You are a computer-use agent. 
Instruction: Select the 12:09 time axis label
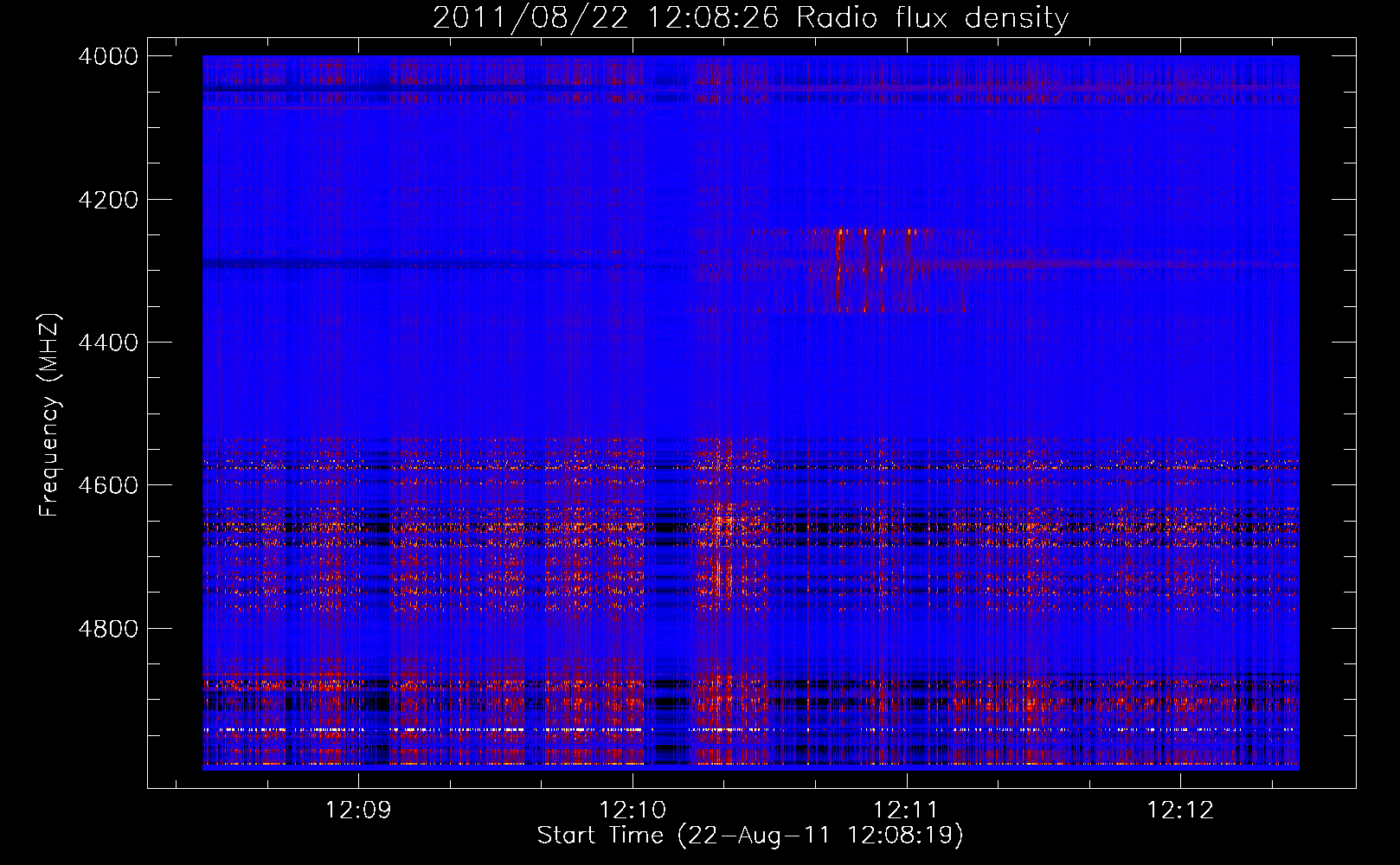tap(357, 811)
